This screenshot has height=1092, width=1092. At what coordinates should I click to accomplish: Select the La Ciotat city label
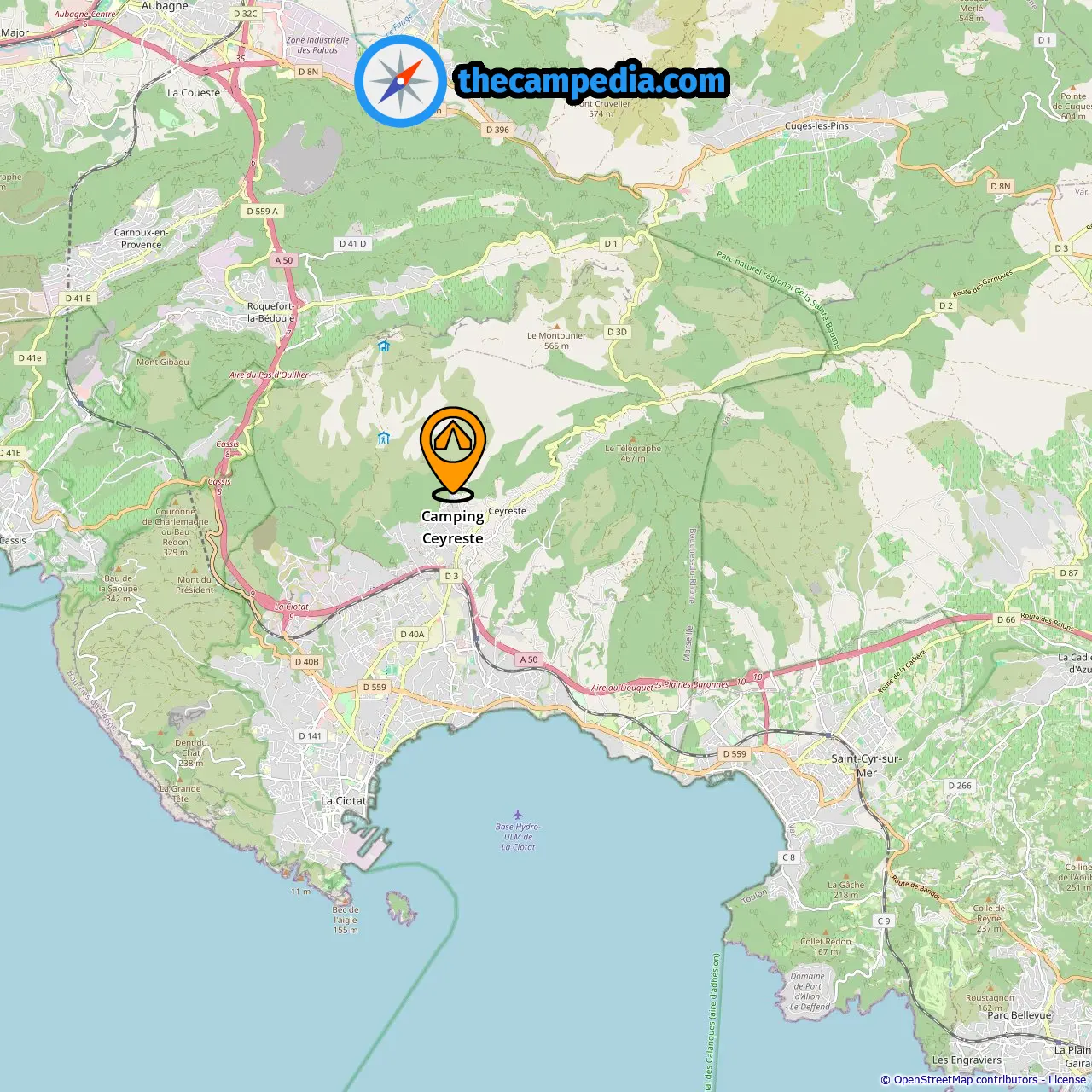tap(343, 801)
